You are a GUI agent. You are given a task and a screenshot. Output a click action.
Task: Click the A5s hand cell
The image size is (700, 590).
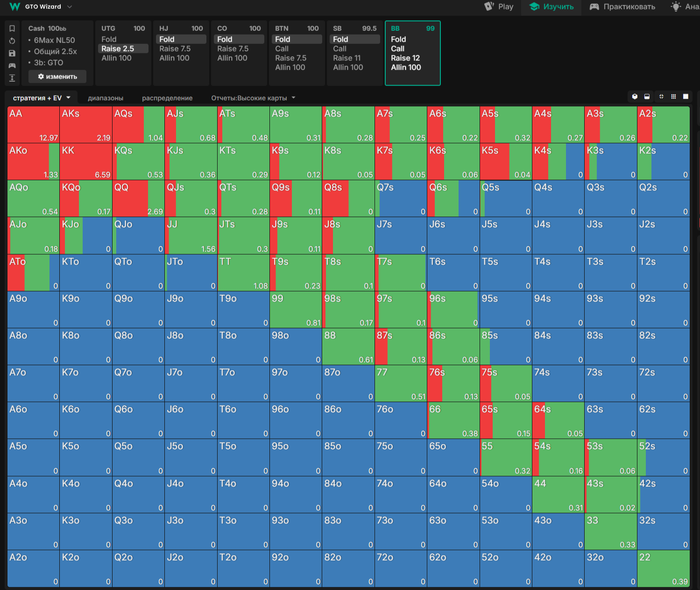(x=506, y=125)
